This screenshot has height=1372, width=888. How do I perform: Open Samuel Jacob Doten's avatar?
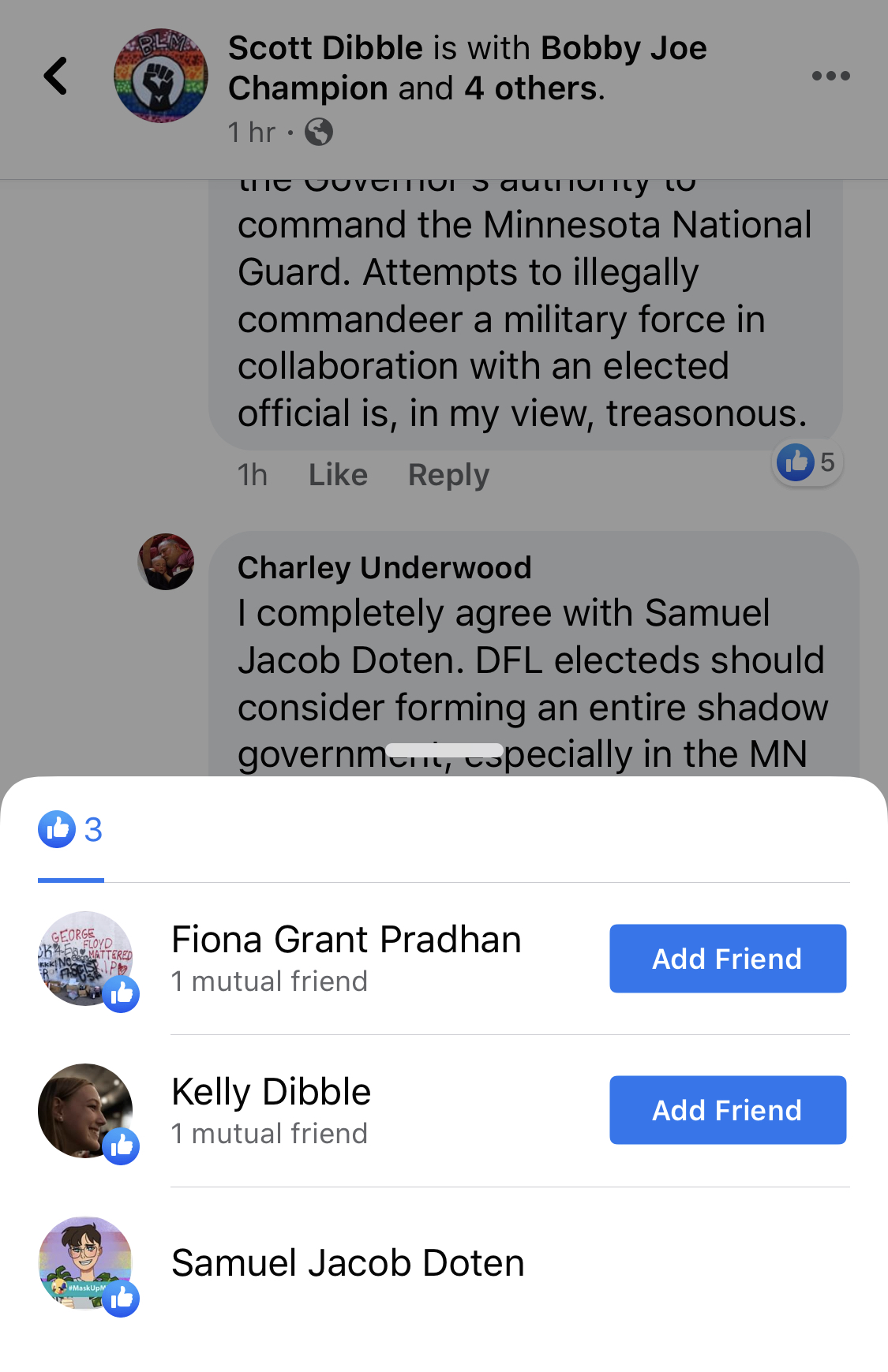point(85,1263)
